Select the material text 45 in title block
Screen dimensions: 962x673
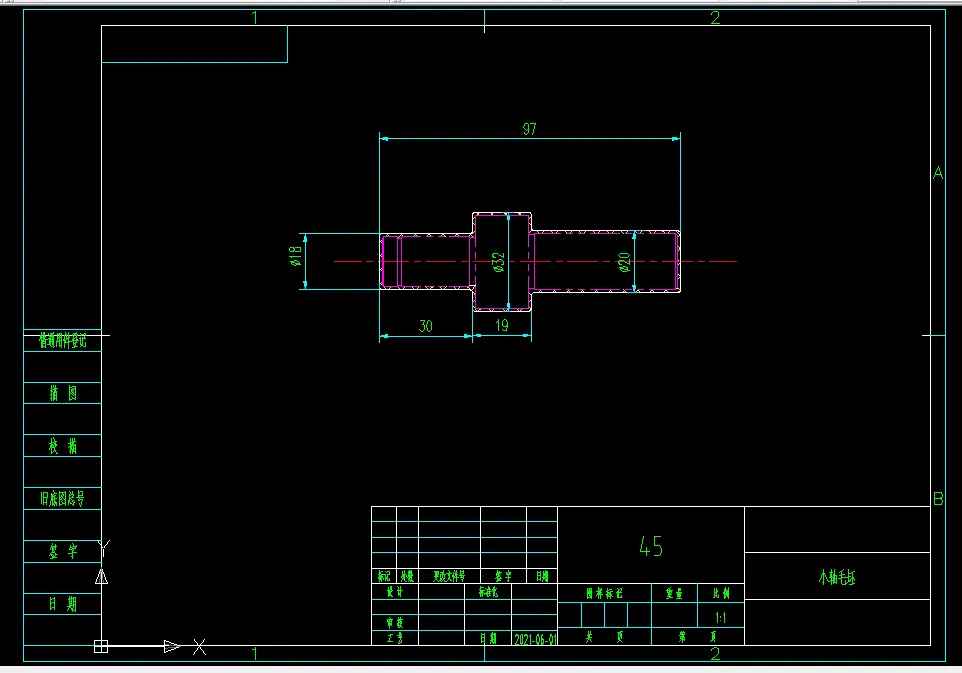651,546
